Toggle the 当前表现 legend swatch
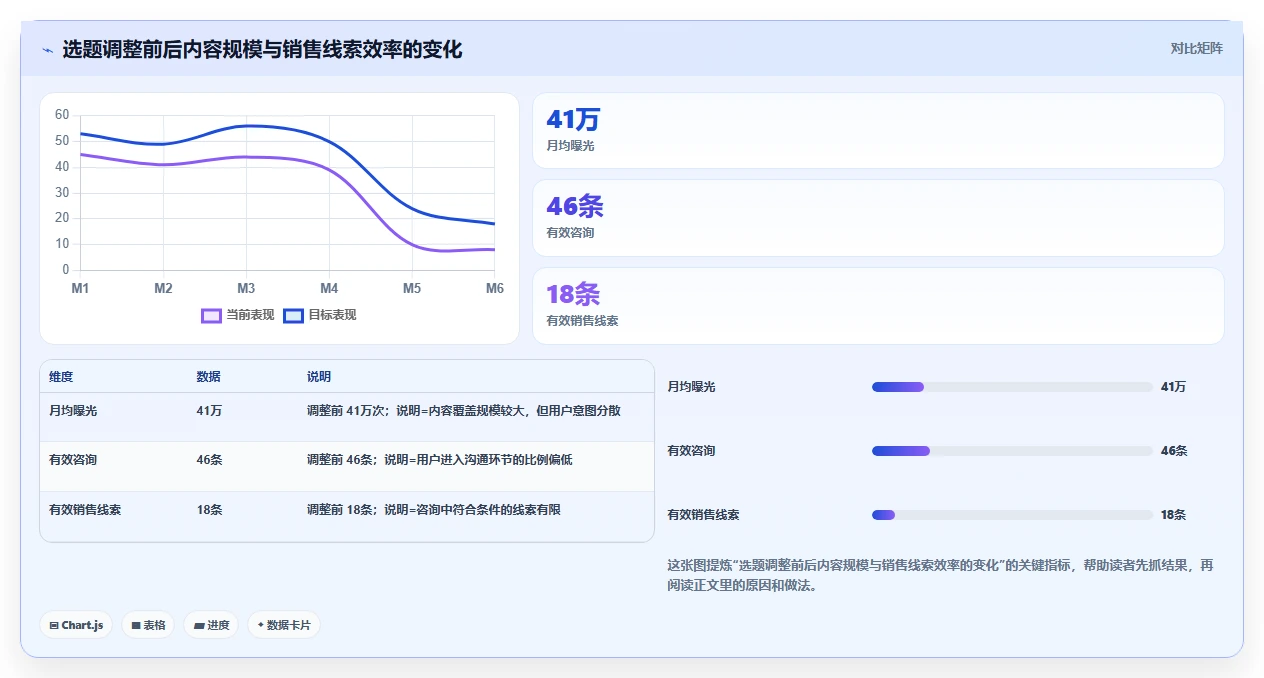Viewport: 1264px width, 678px height. point(211,315)
